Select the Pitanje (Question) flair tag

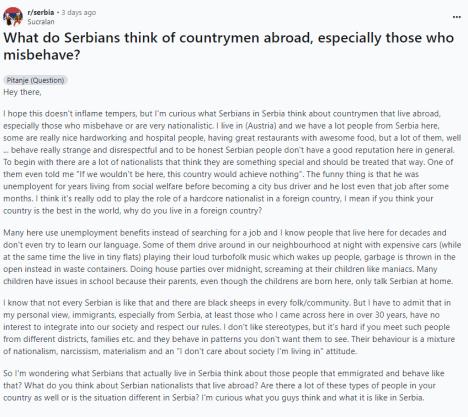35,80
